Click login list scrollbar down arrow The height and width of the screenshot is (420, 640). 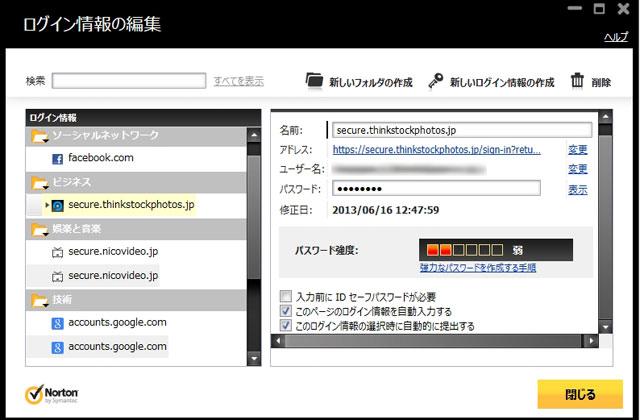(x=254, y=359)
